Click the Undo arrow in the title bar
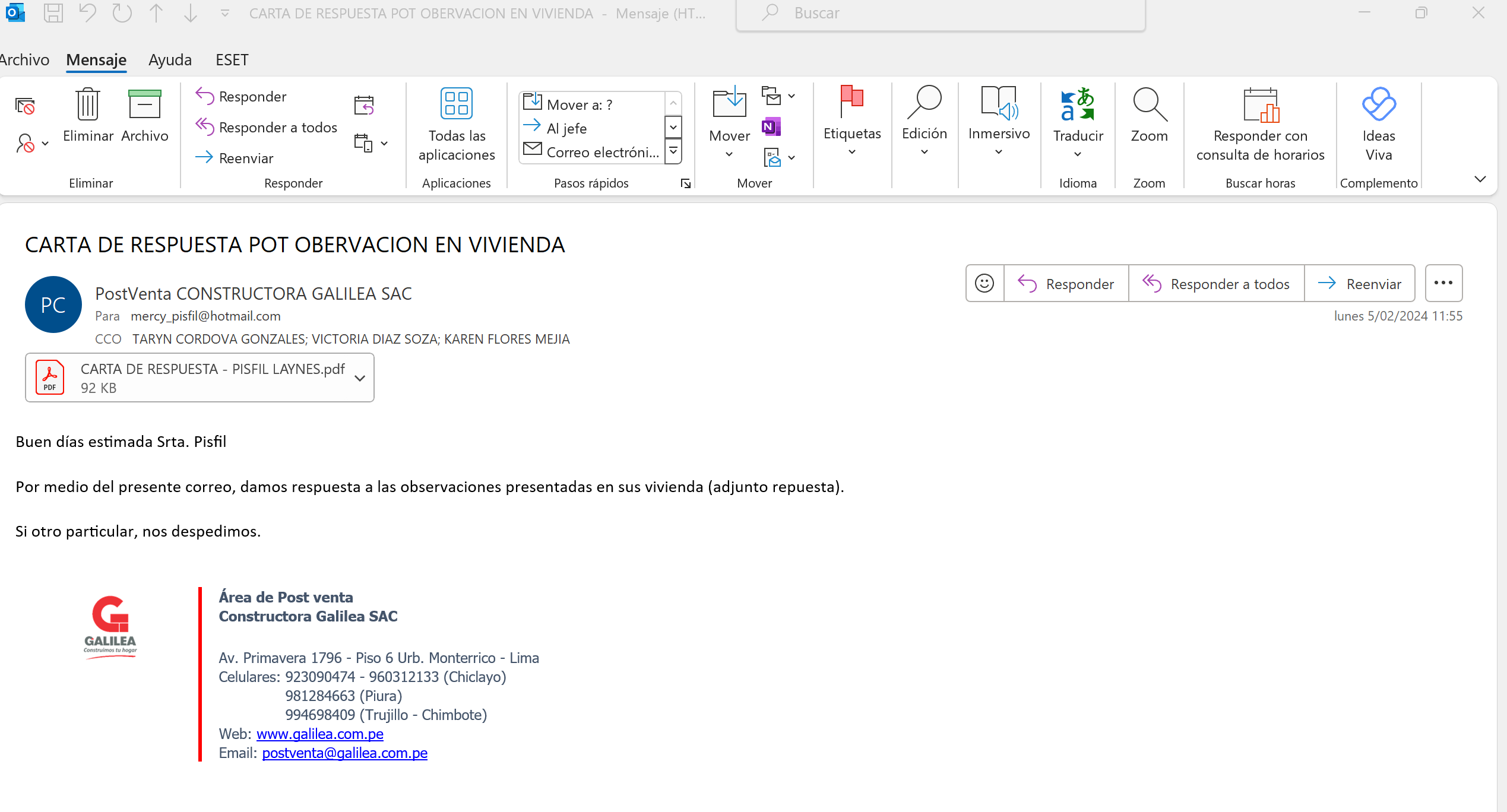Screen dimensions: 1507x812 [87, 13]
